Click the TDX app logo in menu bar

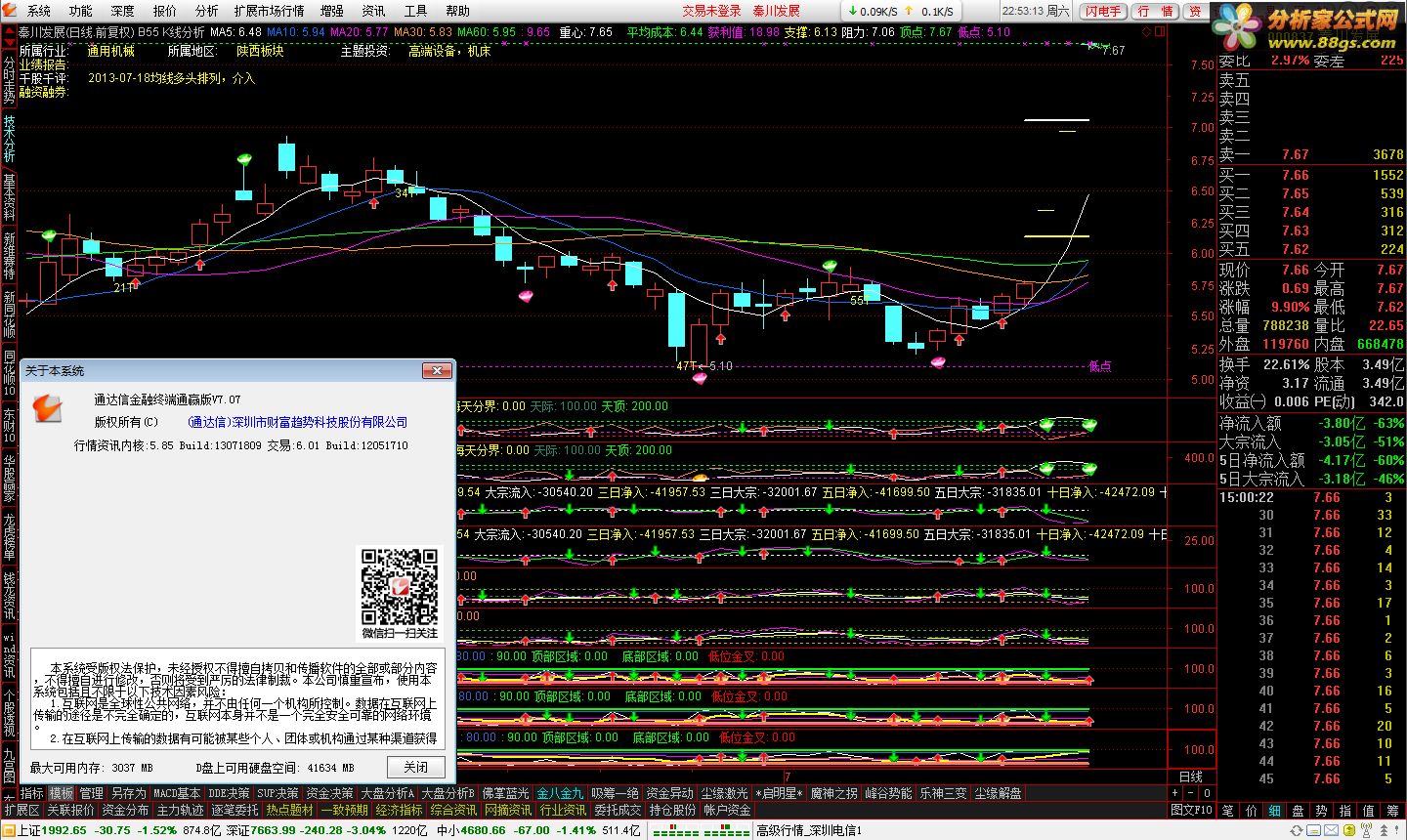[x=11, y=11]
